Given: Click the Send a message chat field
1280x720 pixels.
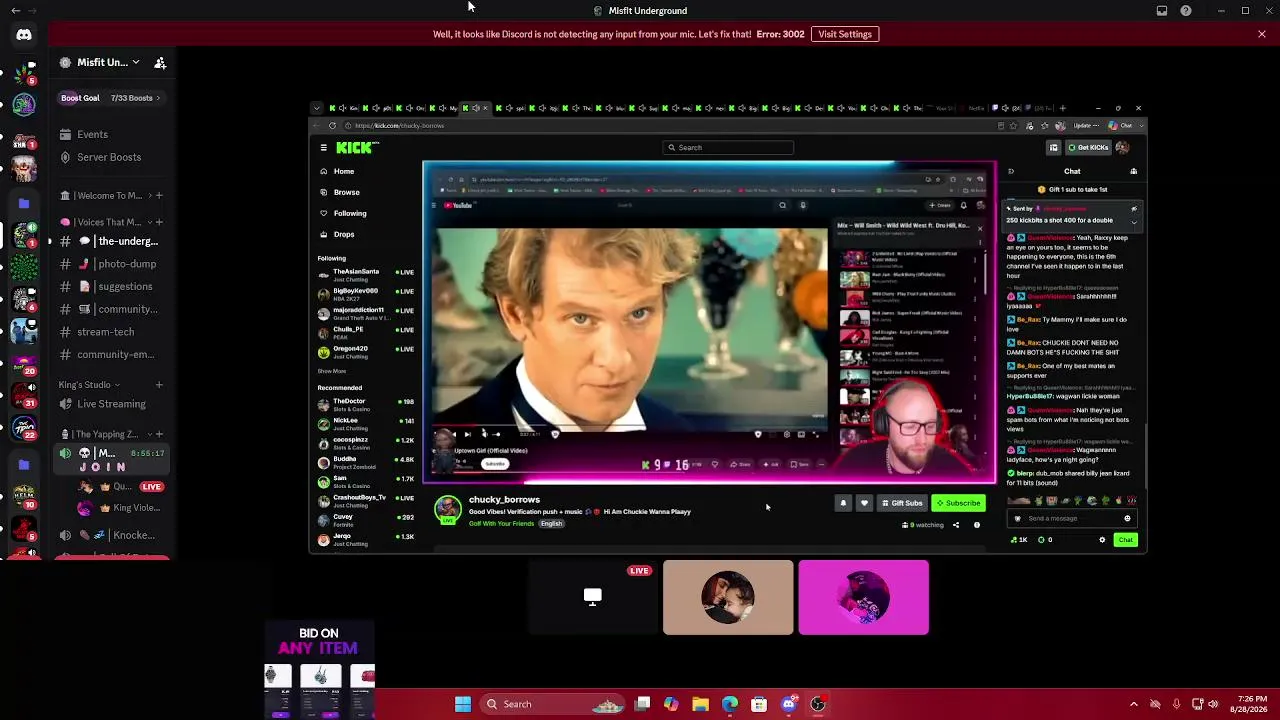Looking at the screenshot, I should 1070,519.
